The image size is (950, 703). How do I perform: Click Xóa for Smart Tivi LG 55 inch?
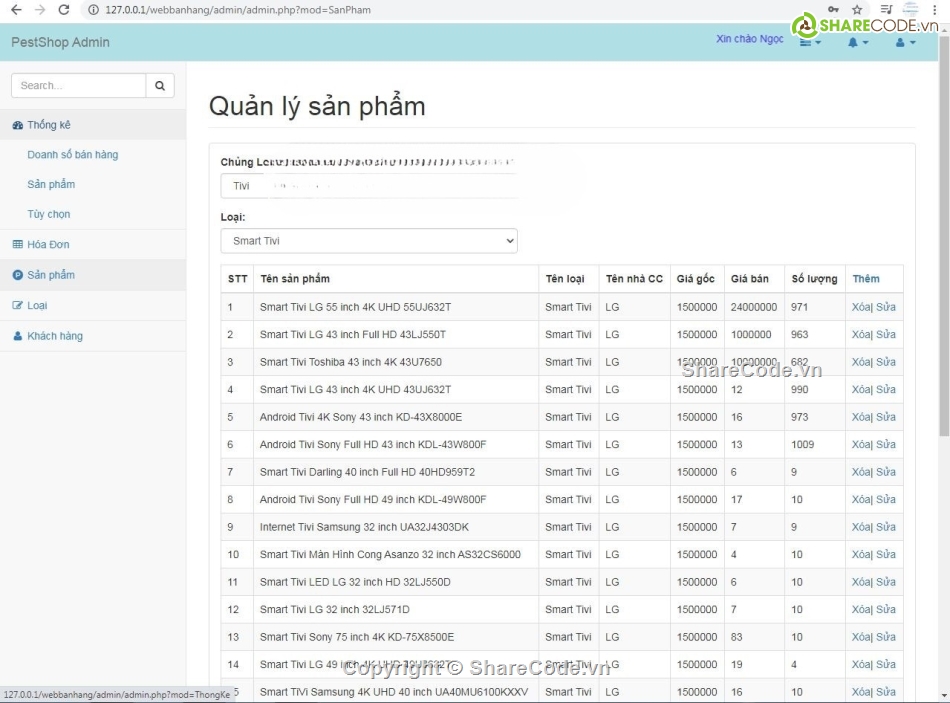pos(861,307)
